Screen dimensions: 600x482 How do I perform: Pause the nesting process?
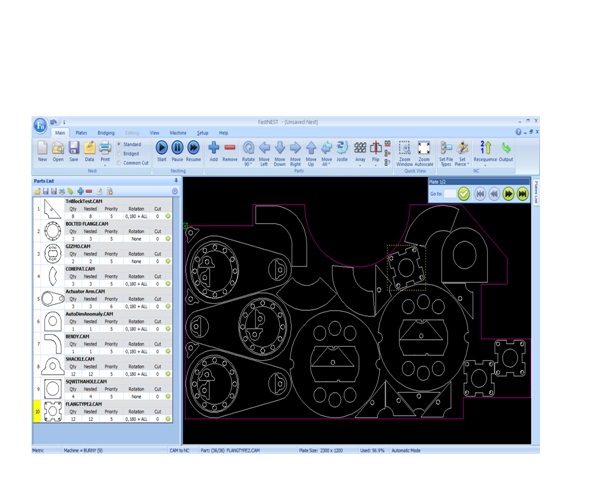177,148
